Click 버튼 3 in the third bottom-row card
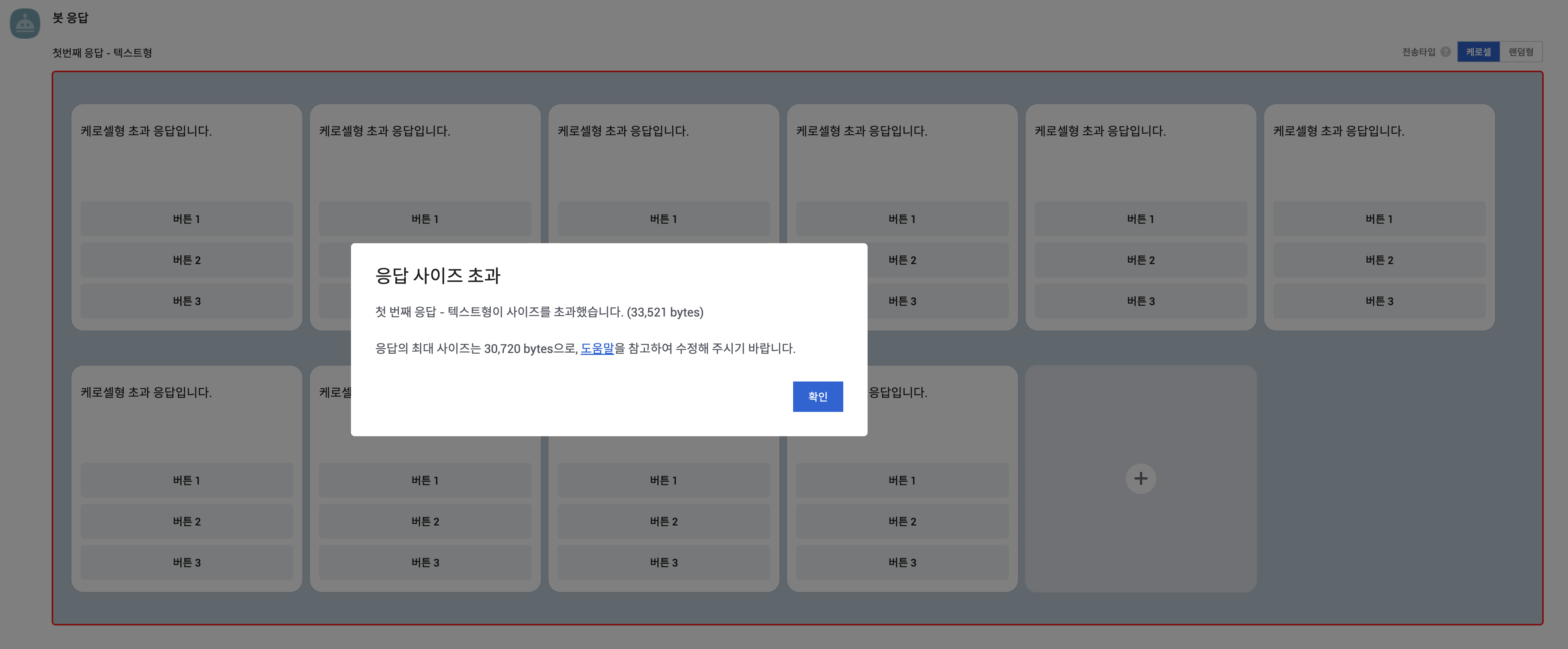The image size is (1568, 649). (664, 562)
